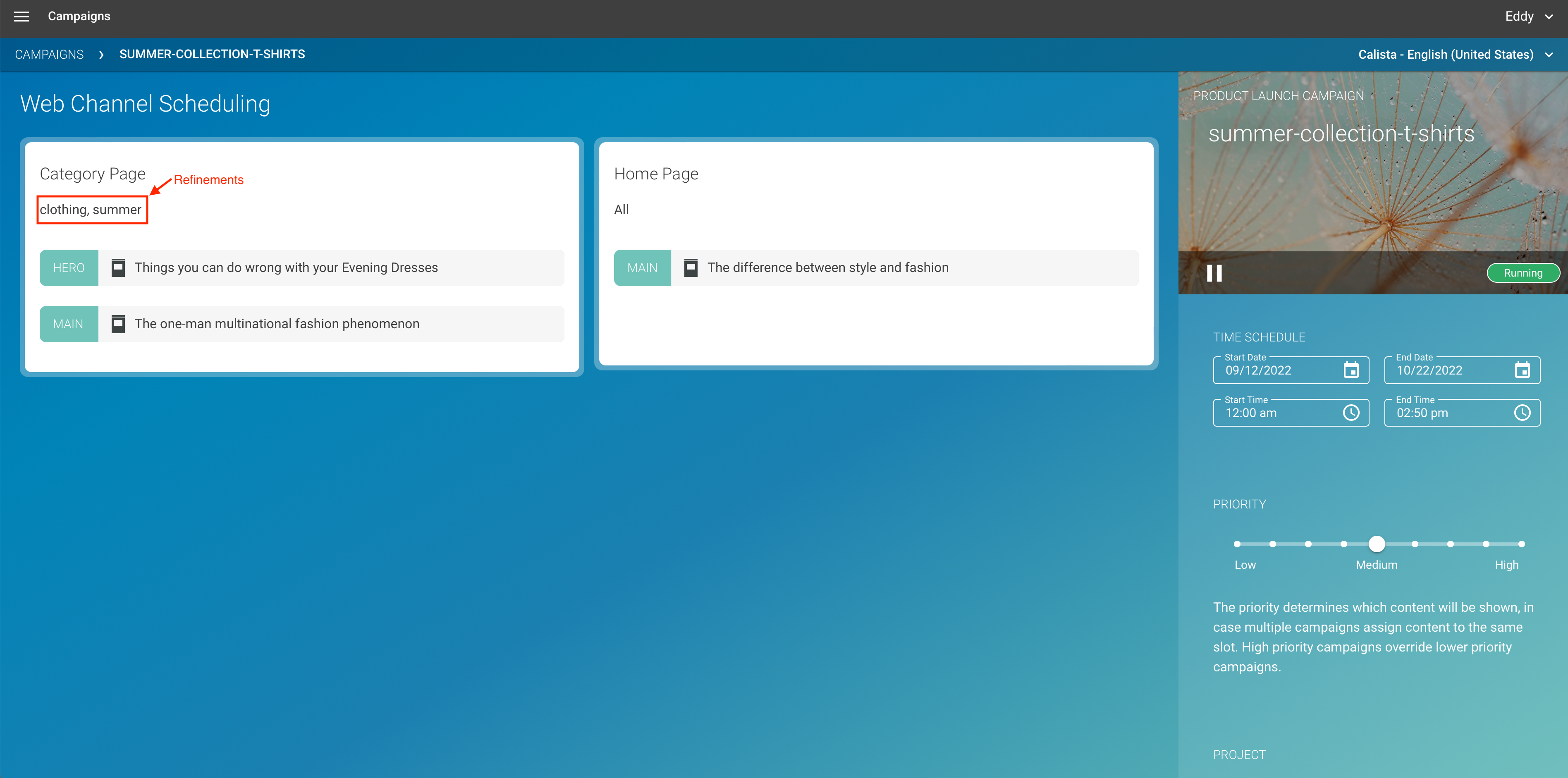This screenshot has width=1568, height=778.
Task: Pause the running campaign
Action: 1214,273
